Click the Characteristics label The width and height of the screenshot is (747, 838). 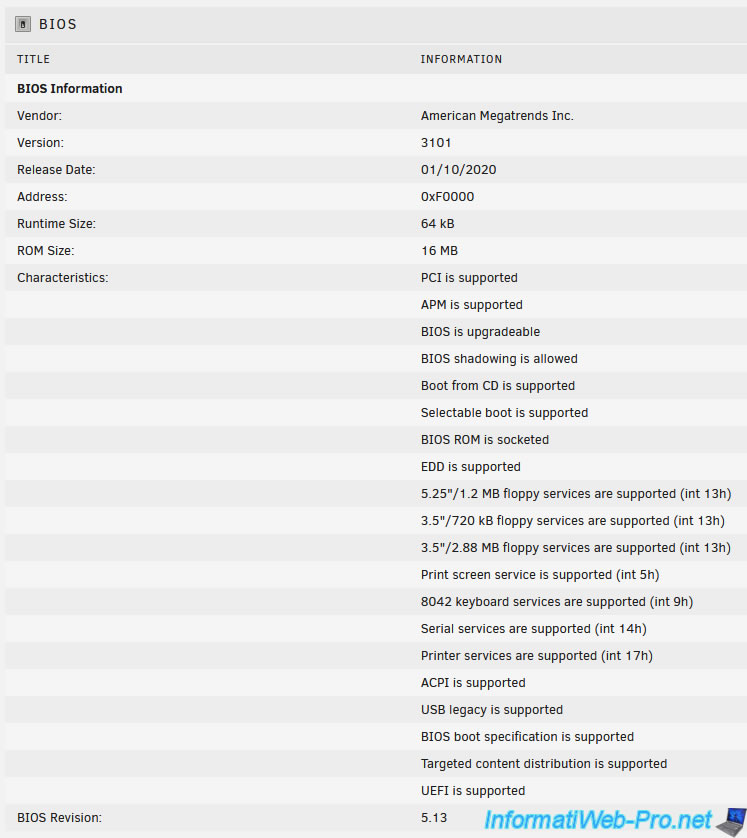click(x=62, y=278)
